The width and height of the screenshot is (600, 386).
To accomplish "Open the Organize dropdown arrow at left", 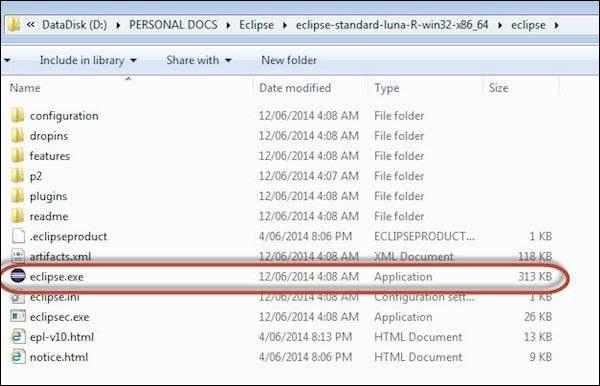I will (x=7, y=60).
